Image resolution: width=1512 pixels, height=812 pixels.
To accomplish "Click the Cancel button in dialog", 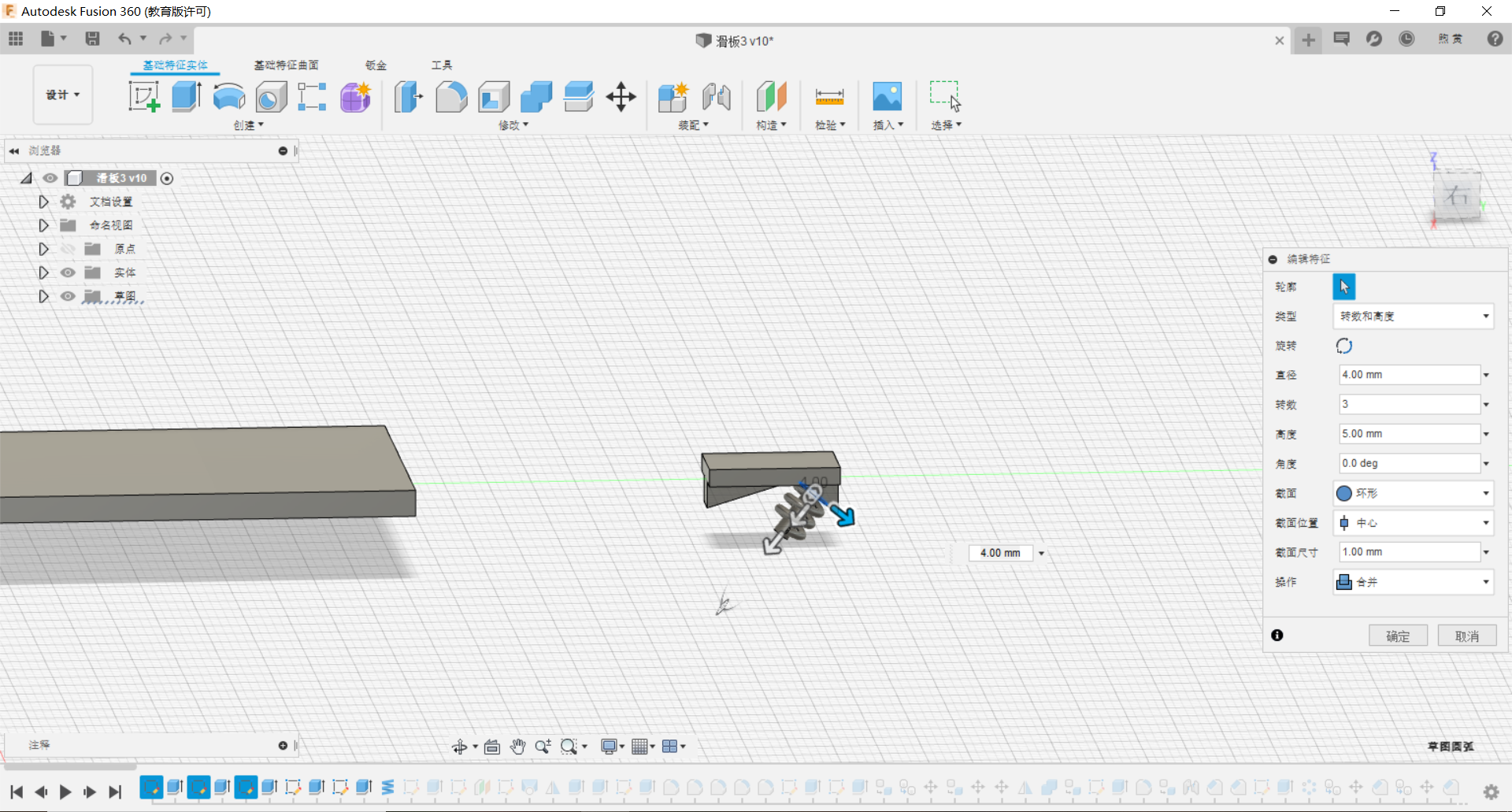I will tap(1467, 636).
